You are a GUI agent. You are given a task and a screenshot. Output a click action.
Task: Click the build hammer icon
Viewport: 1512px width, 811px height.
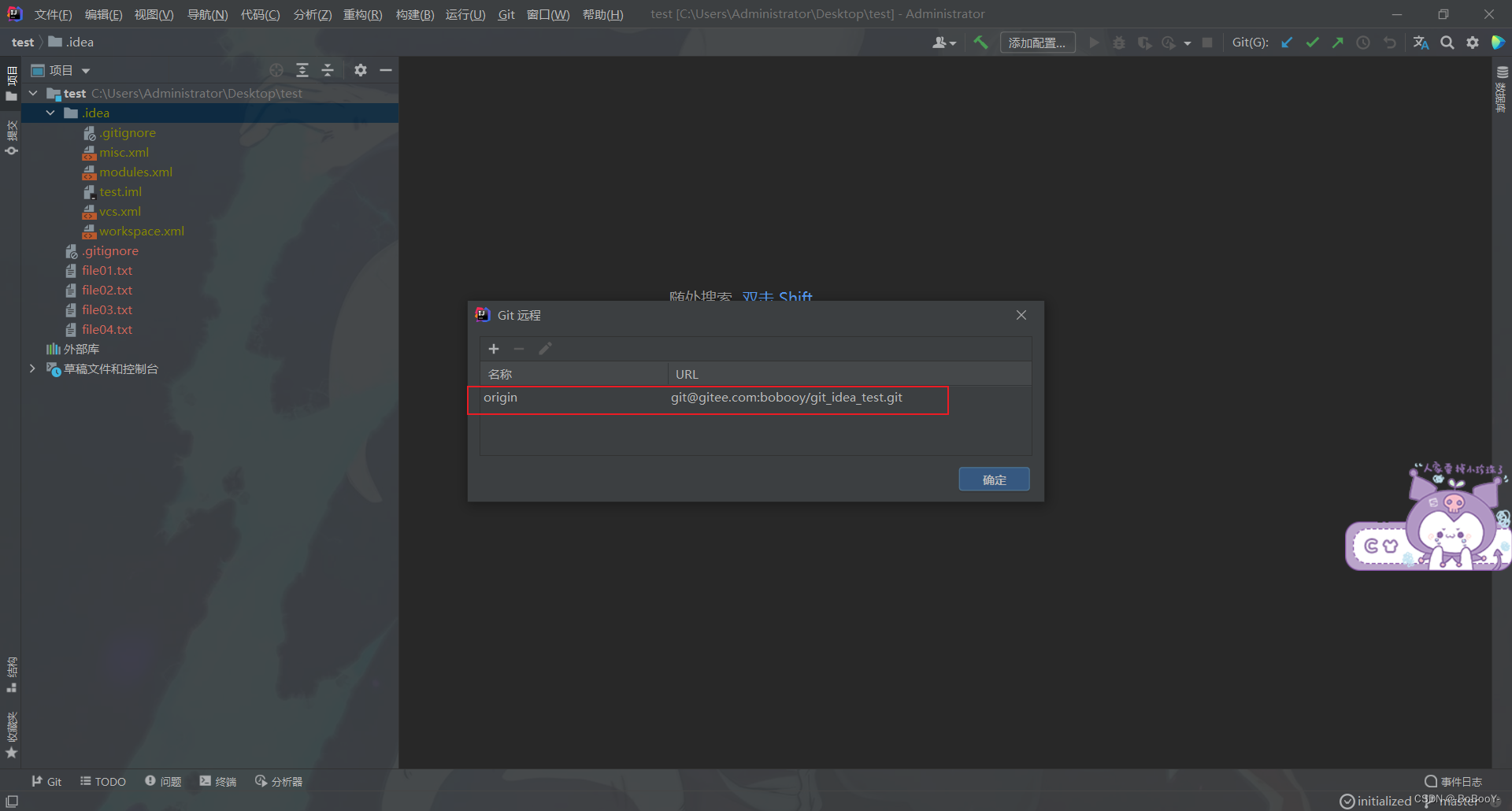point(980,43)
